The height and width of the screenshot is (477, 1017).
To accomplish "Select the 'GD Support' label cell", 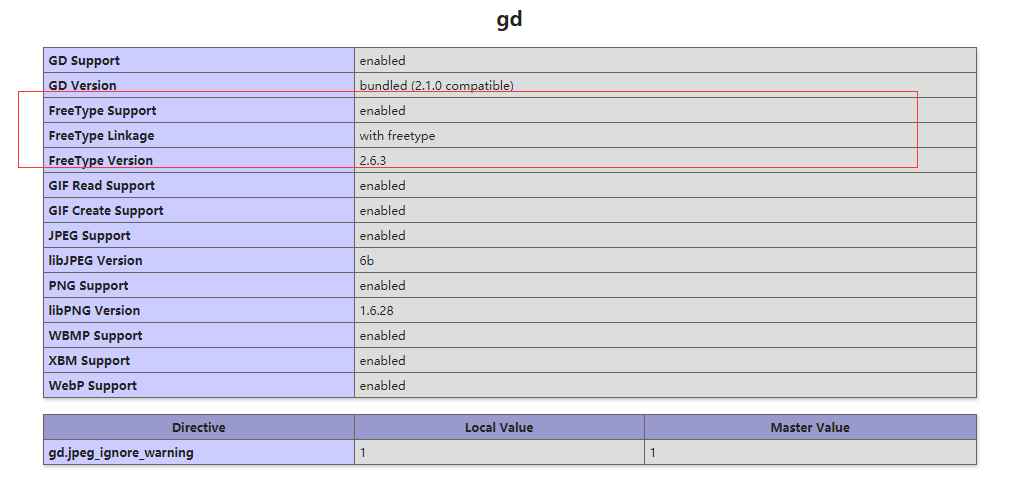I will click(199, 60).
